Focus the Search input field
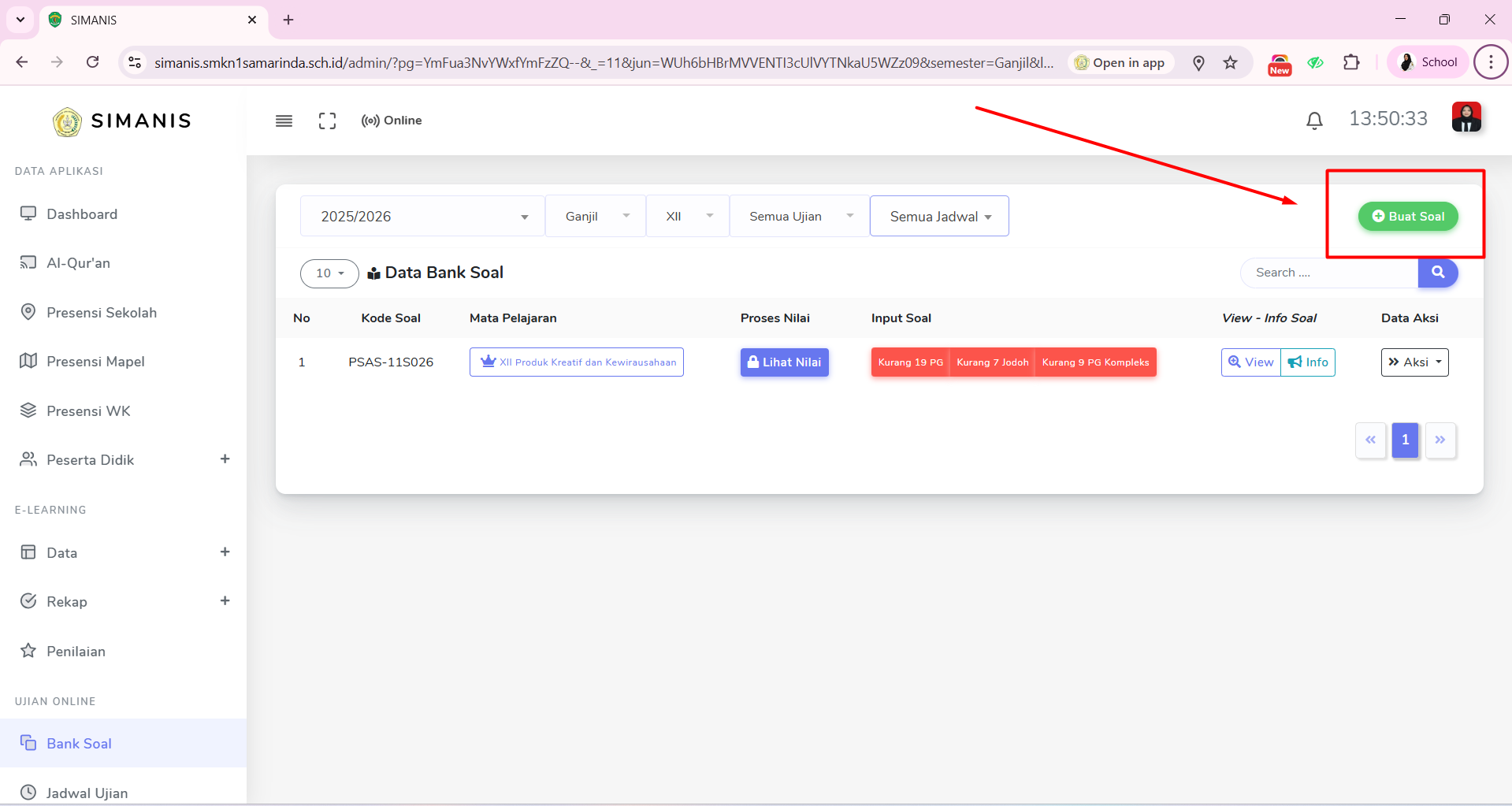Image resolution: width=1512 pixels, height=806 pixels. click(x=1328, y=273)
